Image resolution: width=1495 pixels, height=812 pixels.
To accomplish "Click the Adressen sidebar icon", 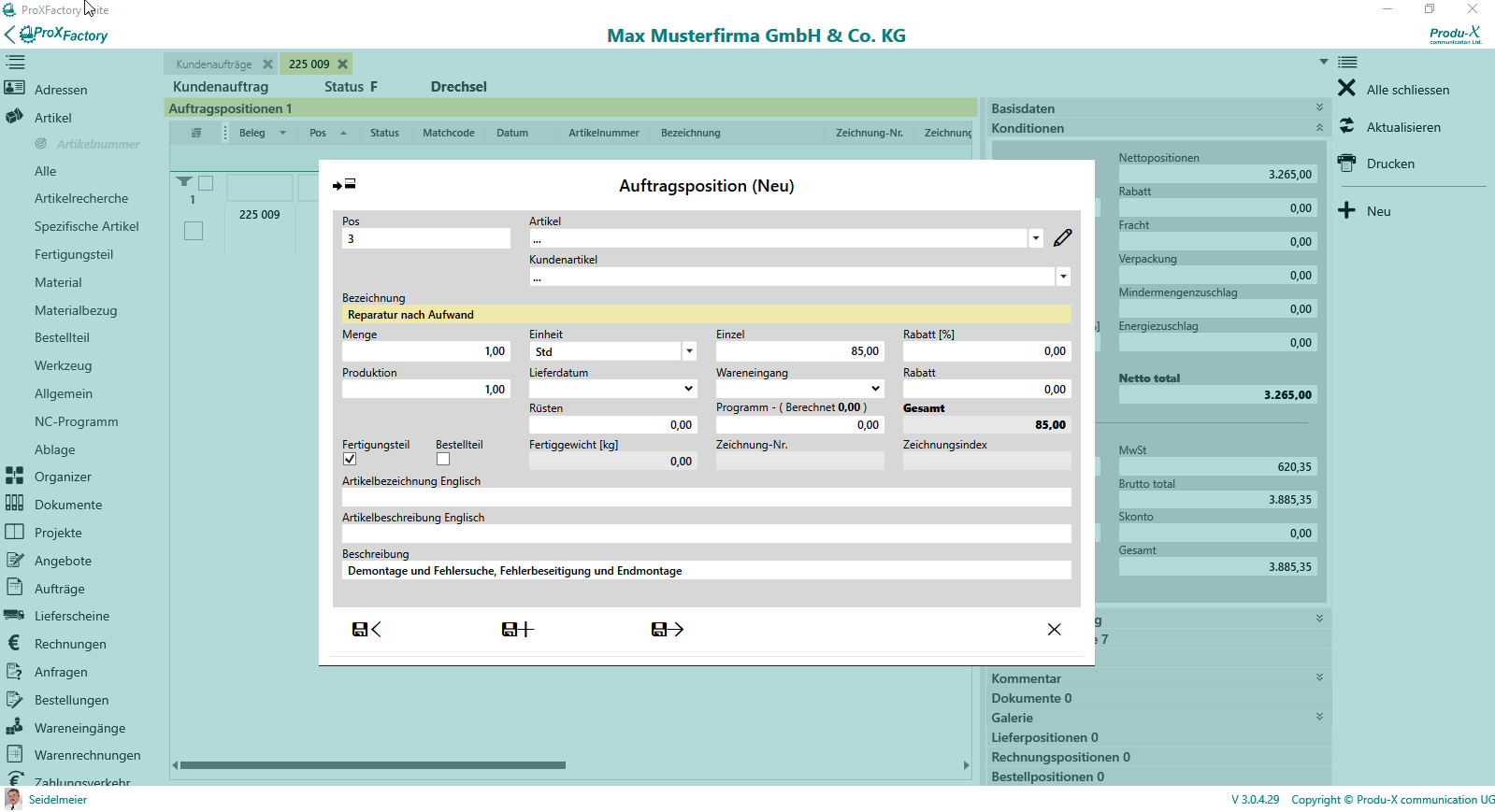I will [x=14, y=88].
